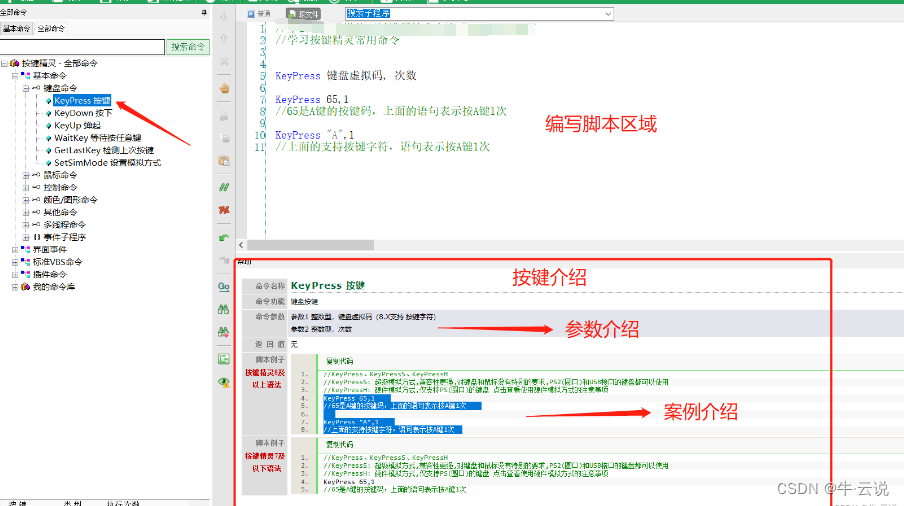904x506 pixels.
Task: Click the Go to line icon
Action: click(224, 286)
